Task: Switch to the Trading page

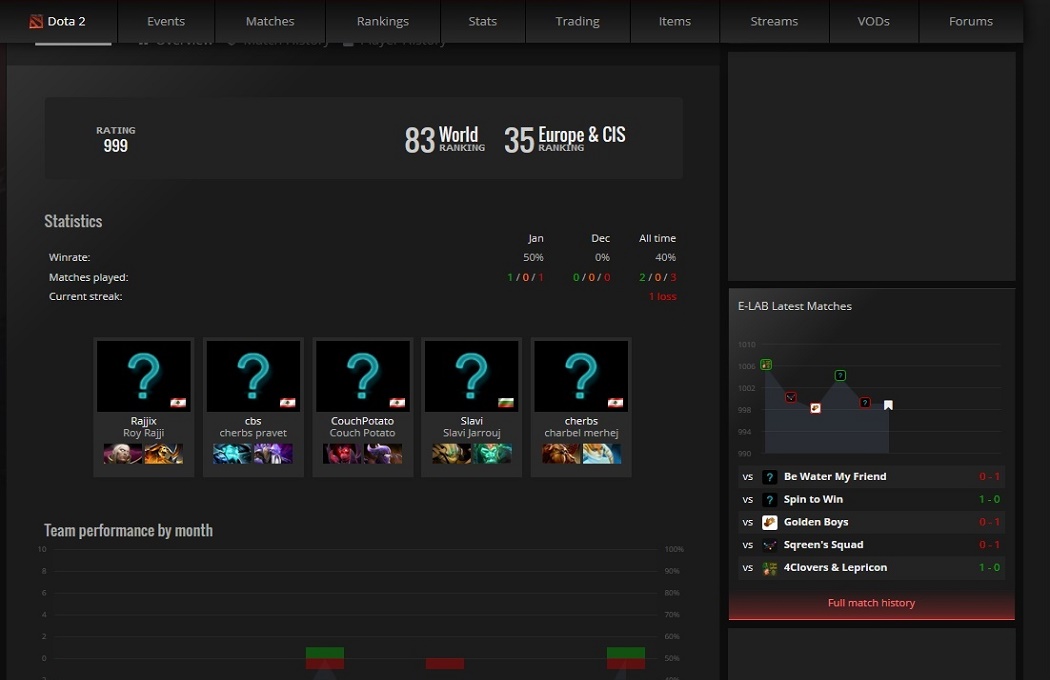Action: point(577,21)
